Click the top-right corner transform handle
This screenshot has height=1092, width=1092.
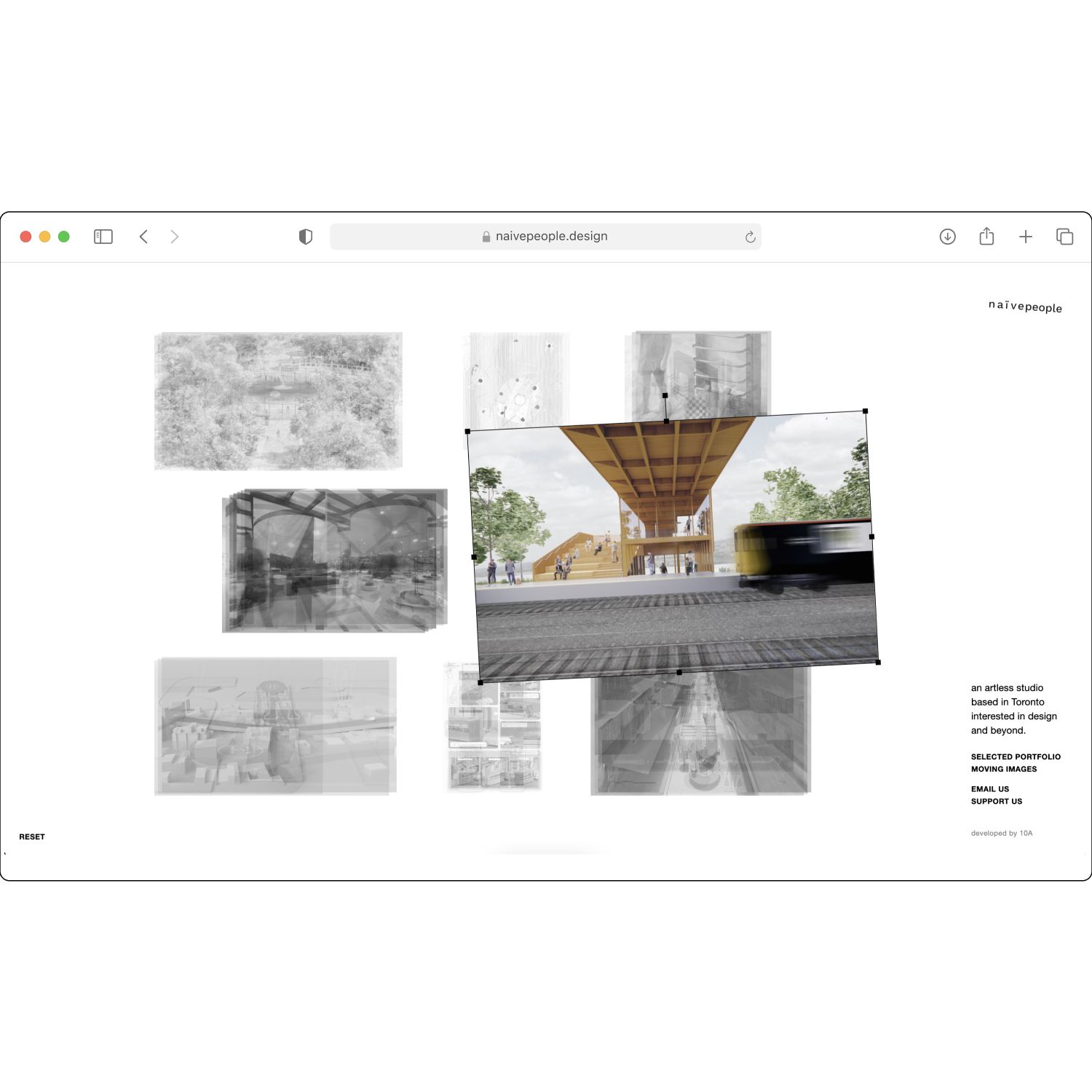865,411
